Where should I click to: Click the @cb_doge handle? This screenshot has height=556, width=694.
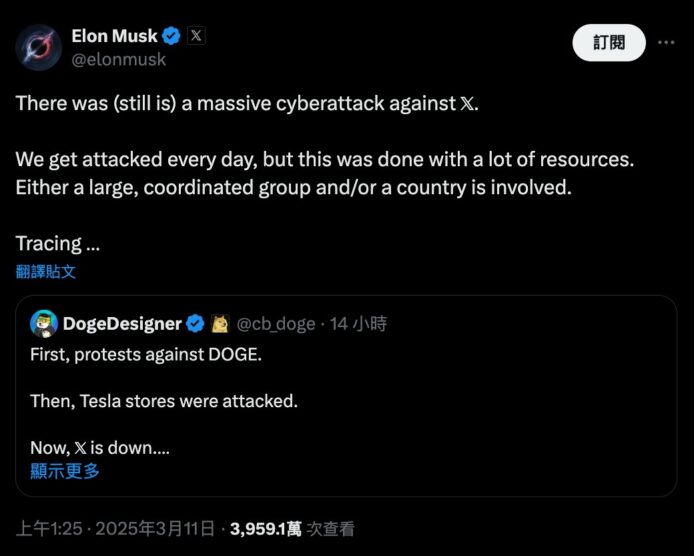tap(275, 323)
